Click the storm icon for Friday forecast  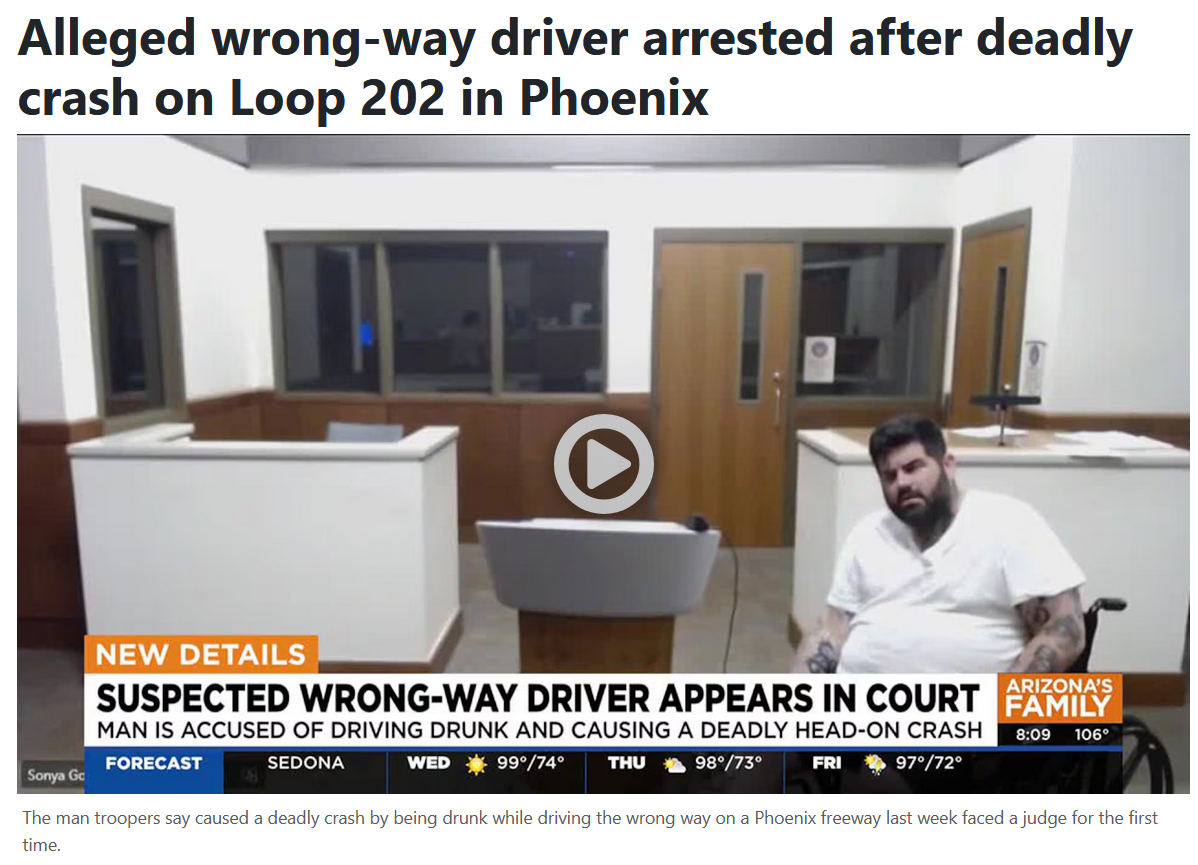tap(874, 764)
